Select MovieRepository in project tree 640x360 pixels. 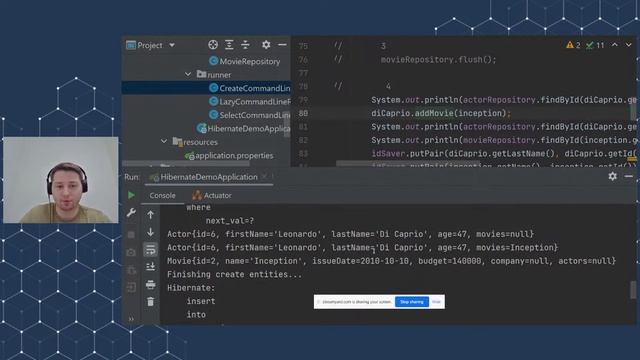coord(250,61)
